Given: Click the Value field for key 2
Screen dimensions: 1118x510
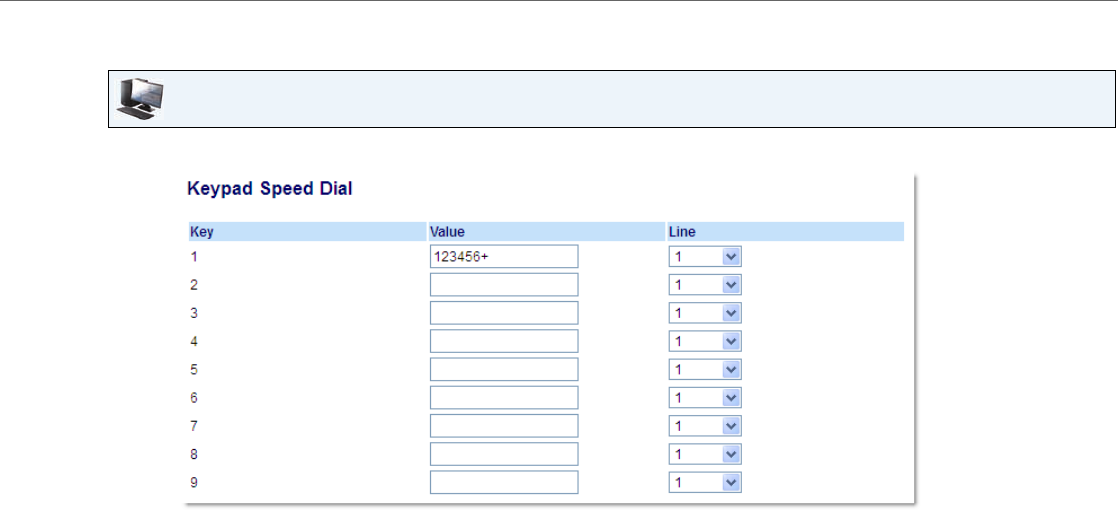Looking at the screenshot, I should point(503,285).
